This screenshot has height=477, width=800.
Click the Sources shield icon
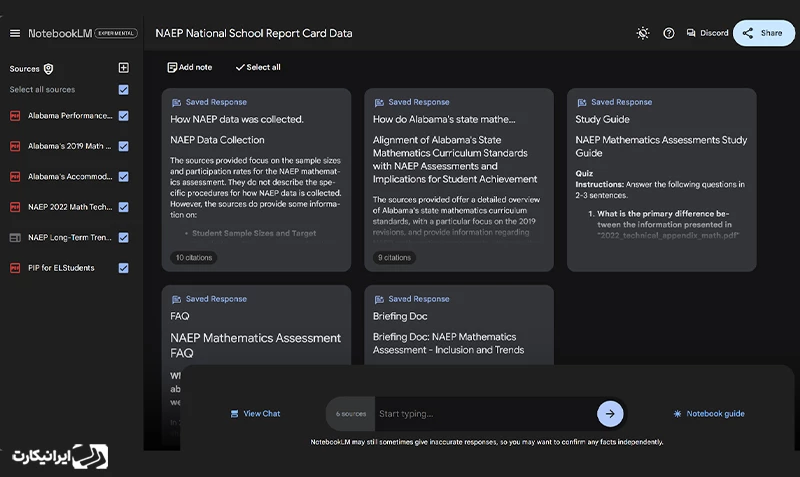pos(48,69)
